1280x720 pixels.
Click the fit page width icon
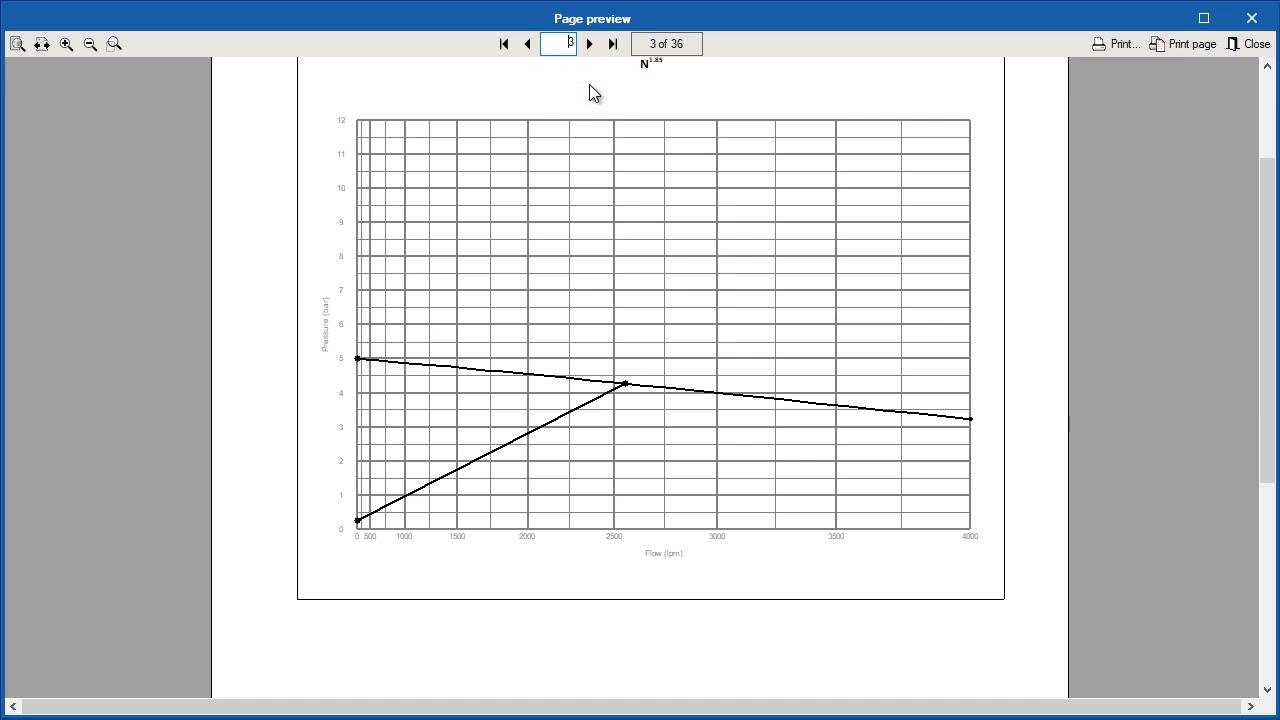point(42,44)
